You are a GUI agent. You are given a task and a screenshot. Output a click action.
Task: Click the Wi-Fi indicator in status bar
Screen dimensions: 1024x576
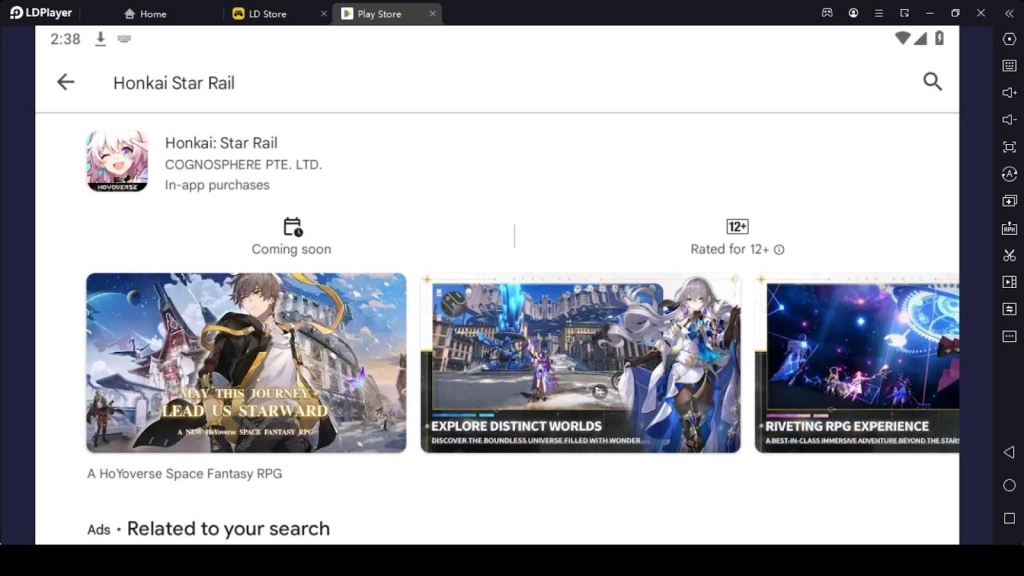click(903, 38)
